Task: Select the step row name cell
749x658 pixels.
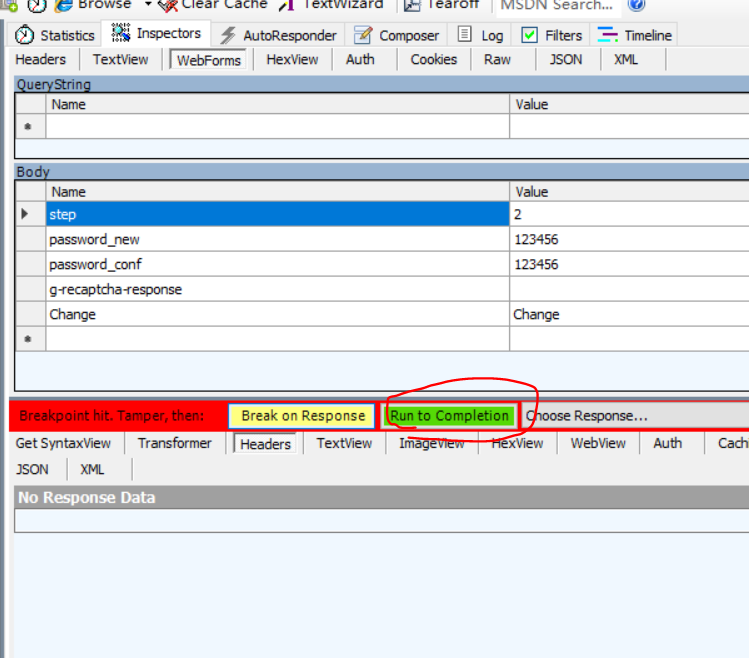Action: [x=278, y=214]
